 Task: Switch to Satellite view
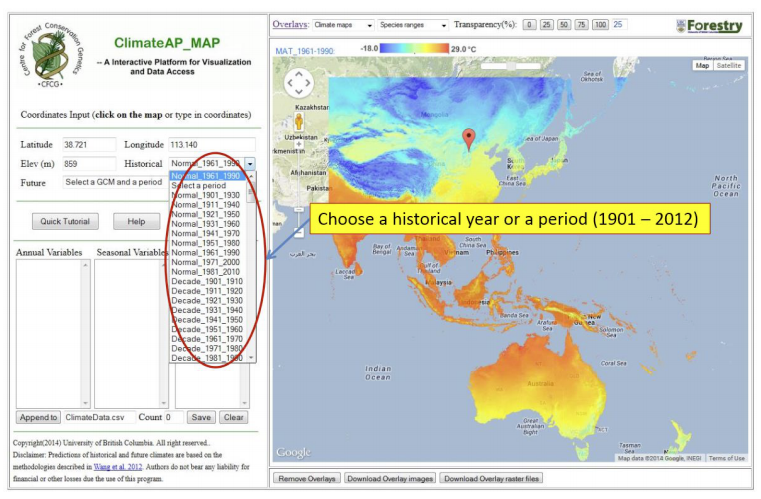pyautogui.click(x=728, y=66)
